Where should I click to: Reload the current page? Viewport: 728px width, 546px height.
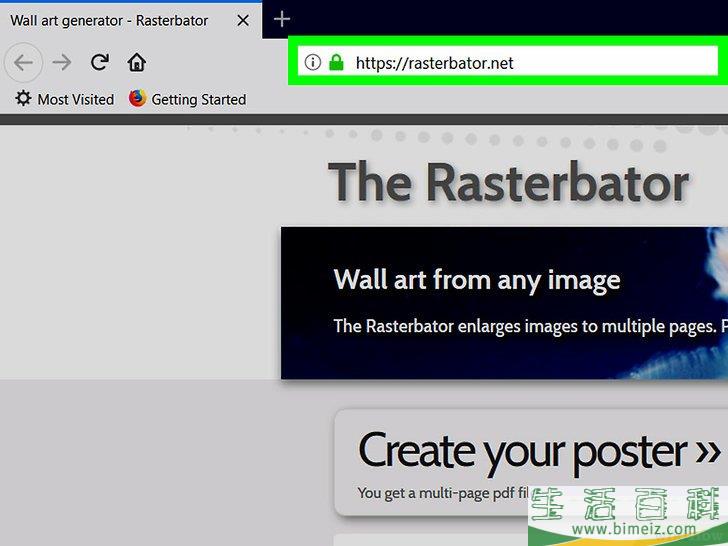(x=100, y=62)
